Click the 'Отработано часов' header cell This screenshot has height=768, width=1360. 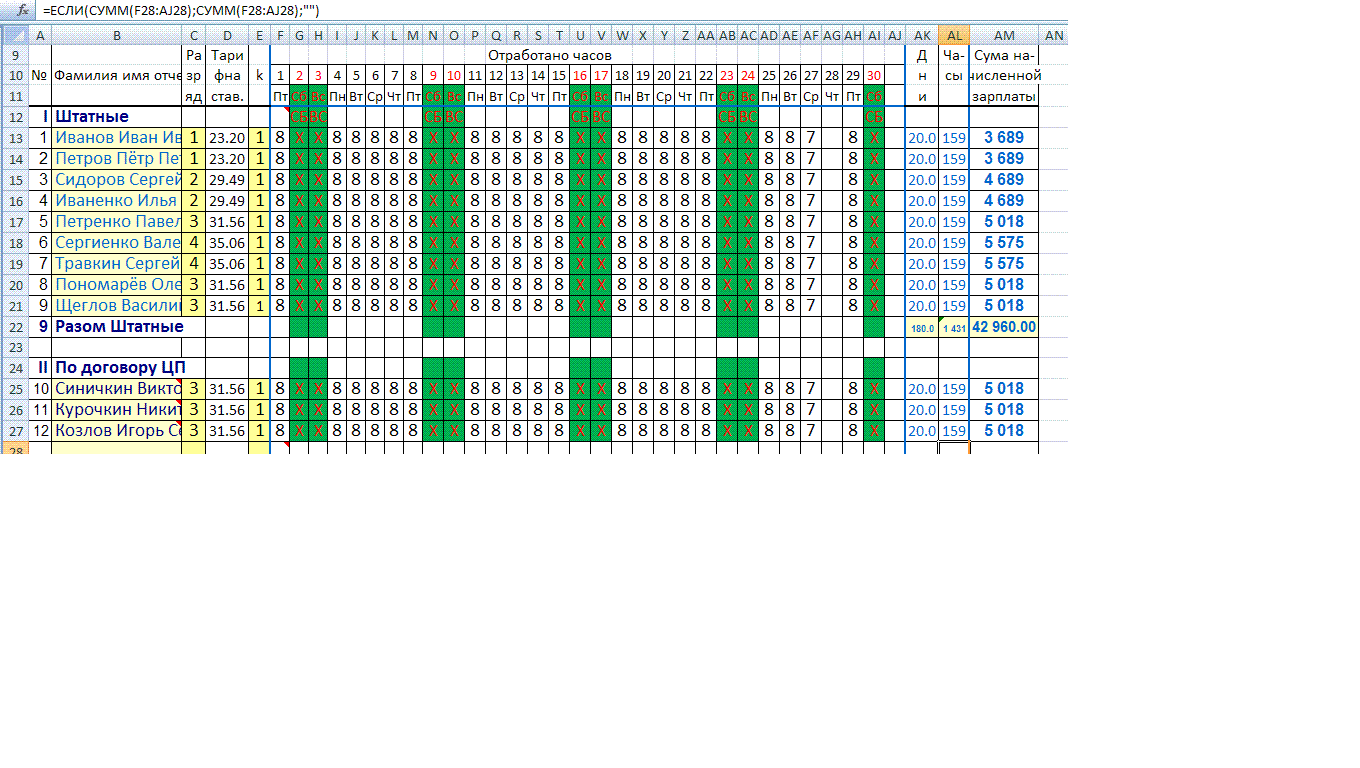549,55
